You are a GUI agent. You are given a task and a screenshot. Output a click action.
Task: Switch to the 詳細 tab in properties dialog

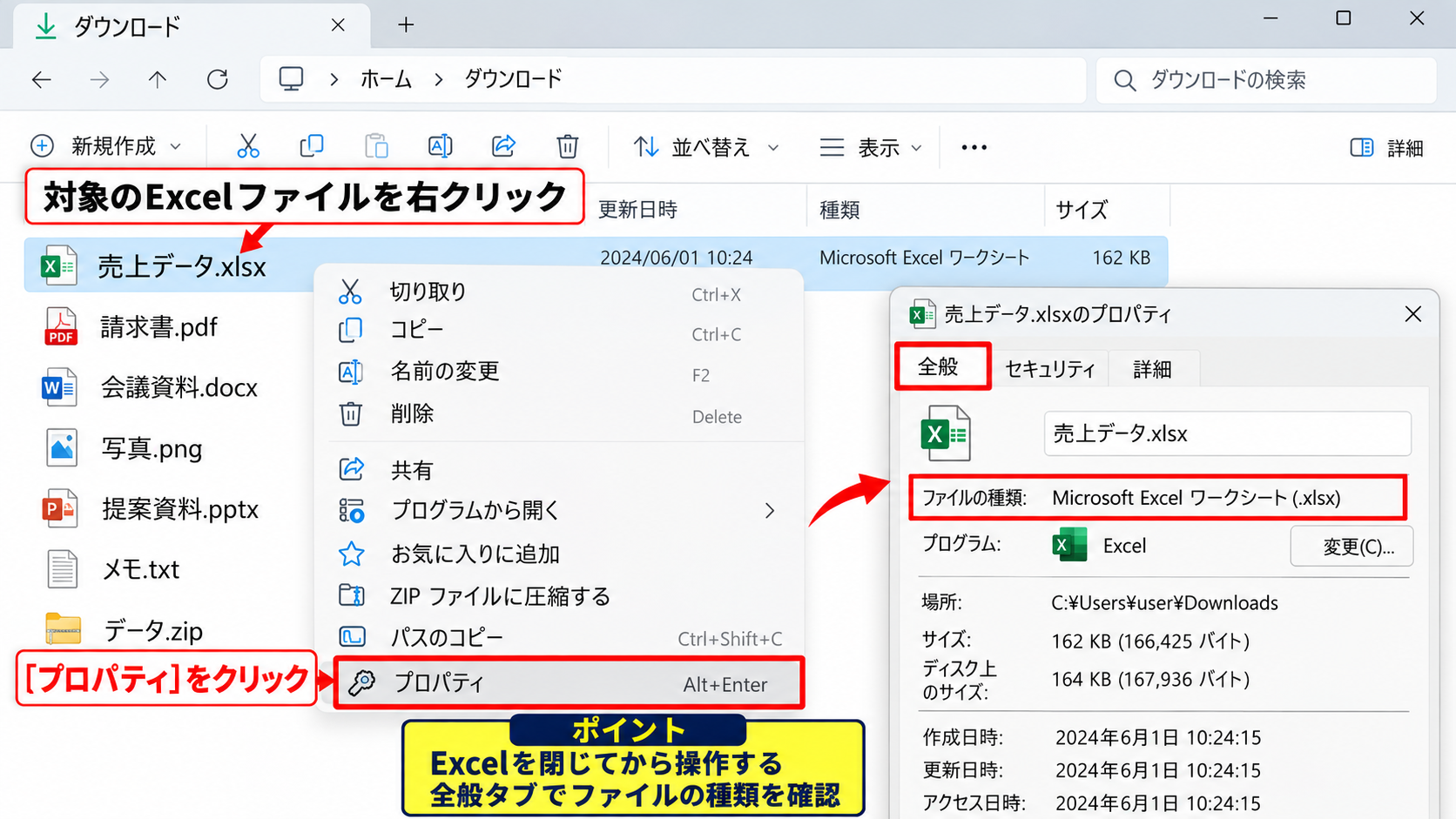(1153, 369)
